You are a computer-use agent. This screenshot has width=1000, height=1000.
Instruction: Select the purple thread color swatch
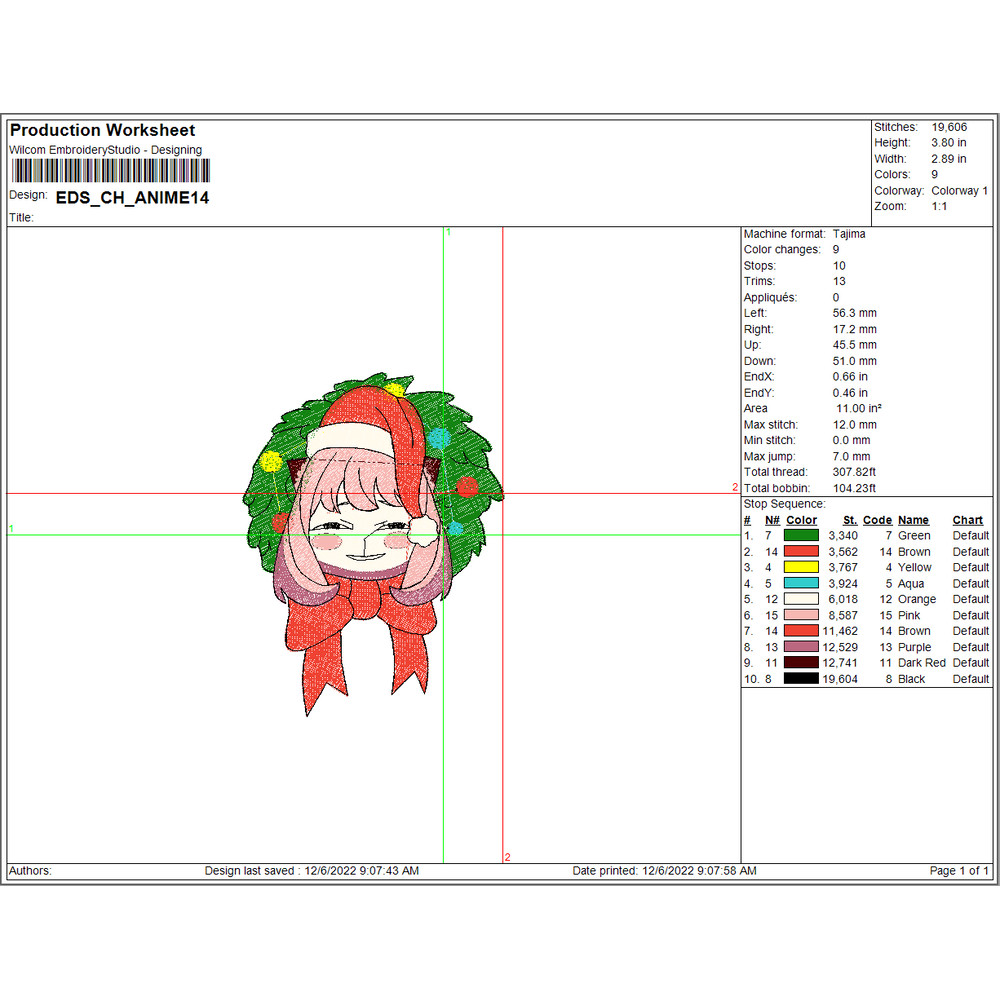(x=801, y=647)
